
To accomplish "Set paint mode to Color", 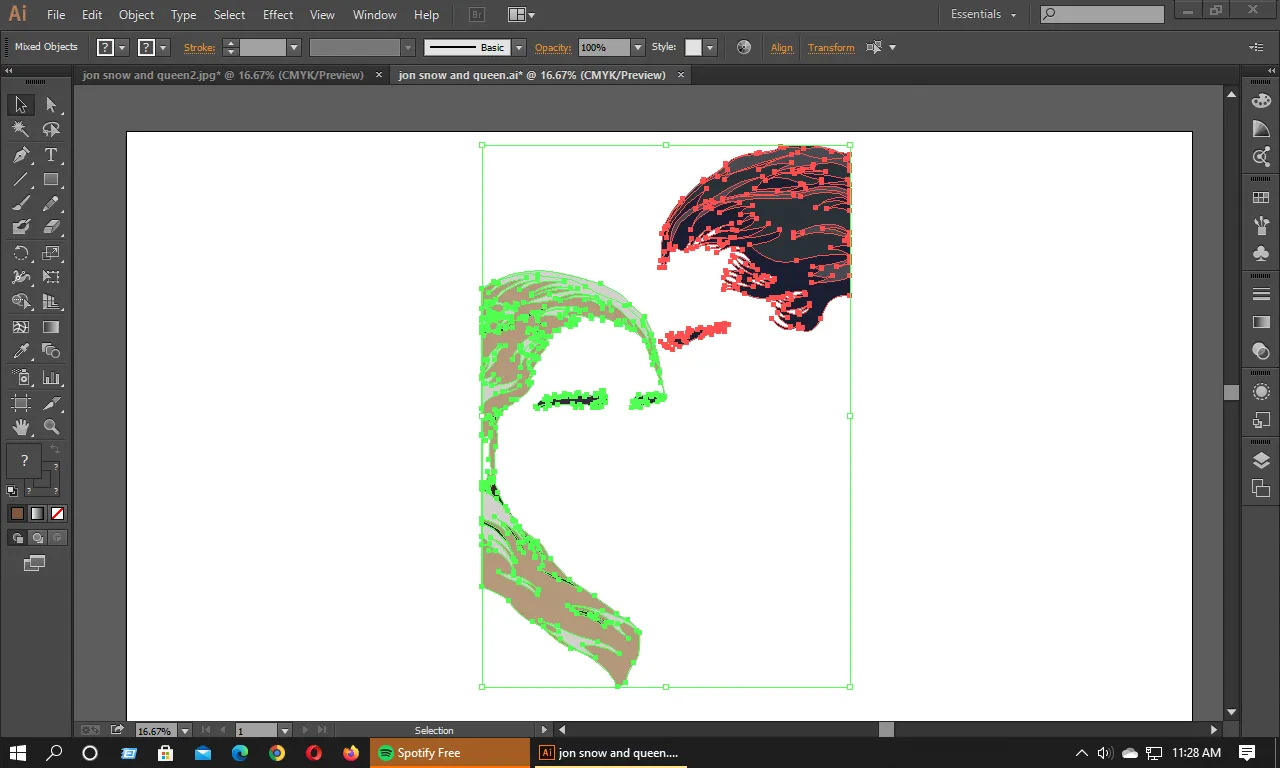I will coord(17,513).
